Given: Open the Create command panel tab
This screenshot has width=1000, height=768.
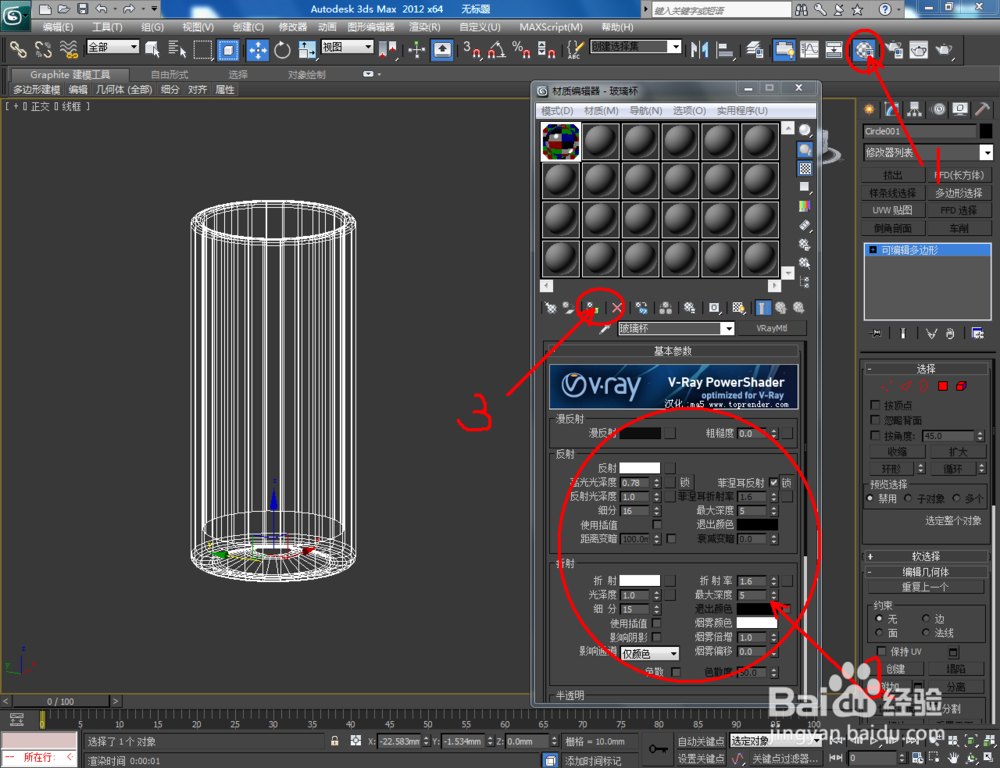Looking at the screenshot, I should (869, 109).
